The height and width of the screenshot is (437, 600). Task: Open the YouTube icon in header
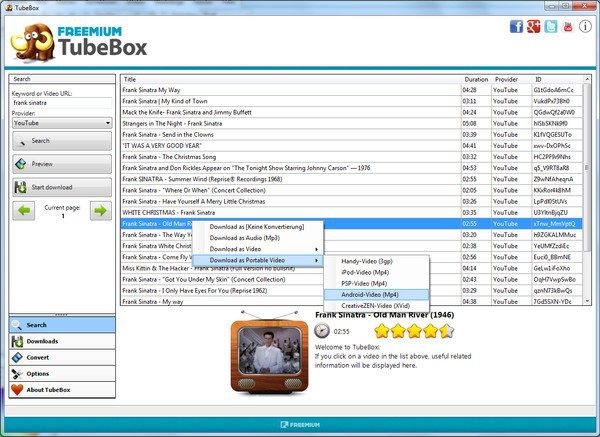[571, 26]
